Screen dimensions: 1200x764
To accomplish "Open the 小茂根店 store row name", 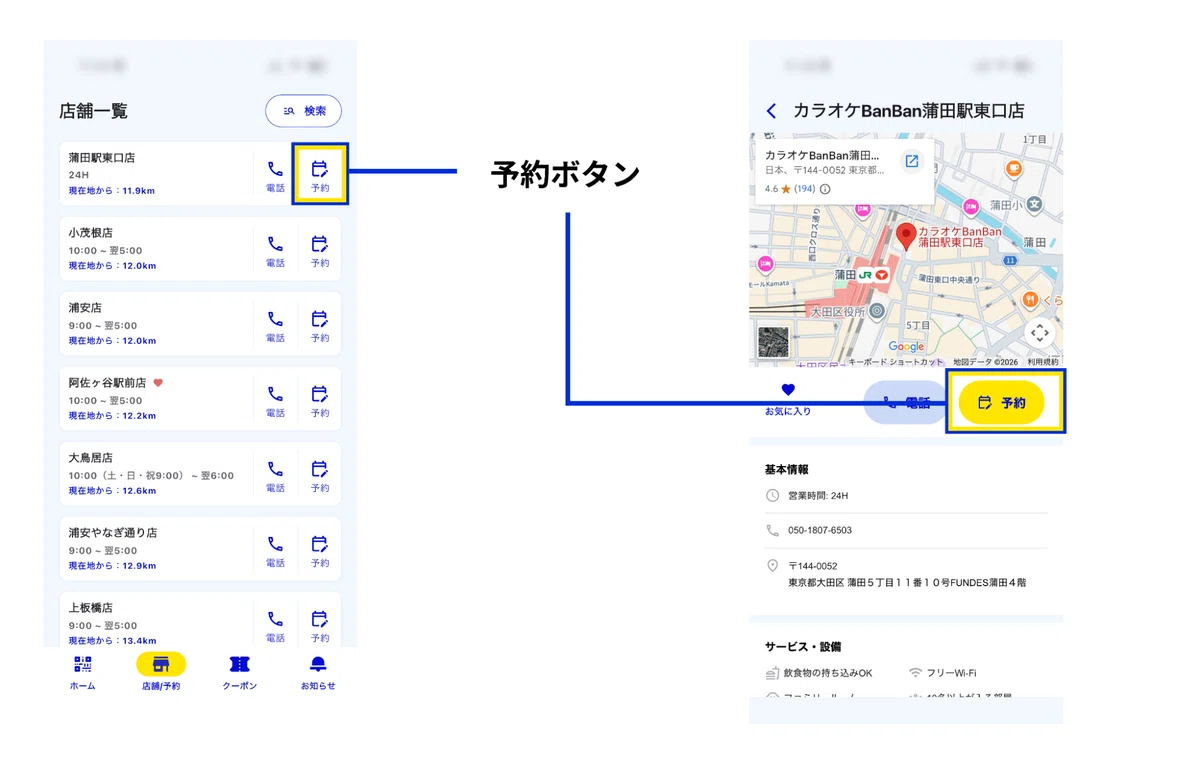I will 91,233.
